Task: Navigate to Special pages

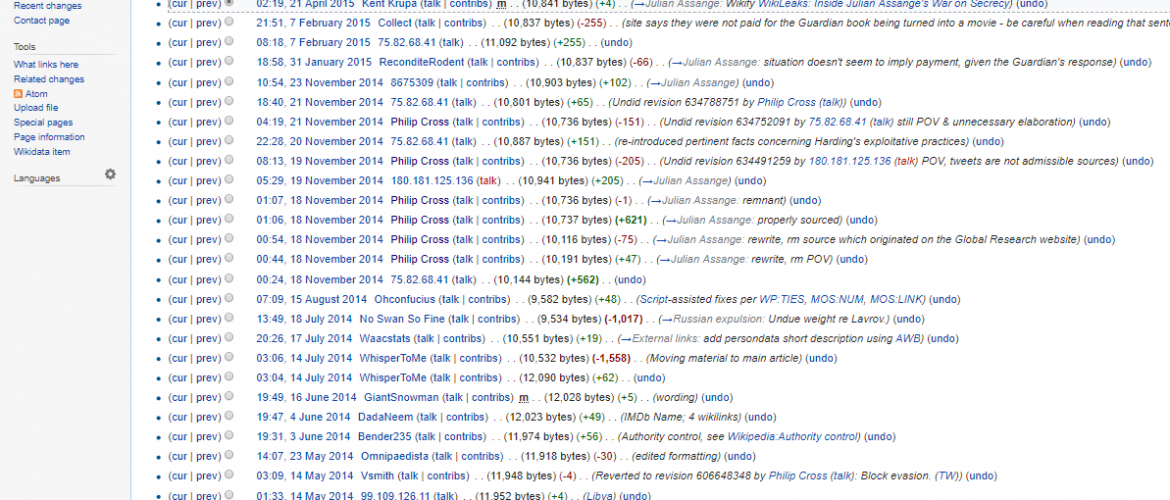Action: pos(42,123)
